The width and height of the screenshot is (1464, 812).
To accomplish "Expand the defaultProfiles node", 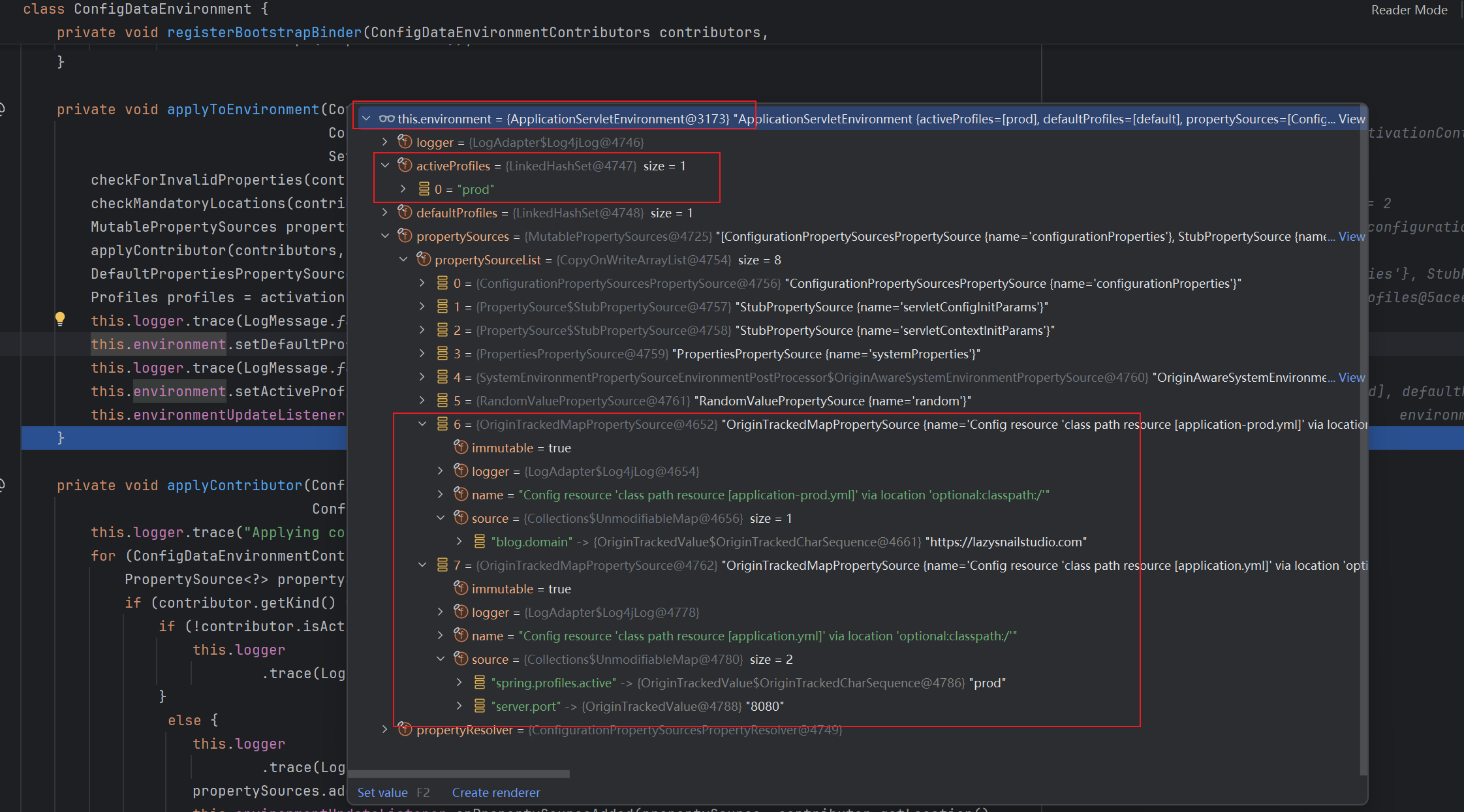I will coord(384,213).
